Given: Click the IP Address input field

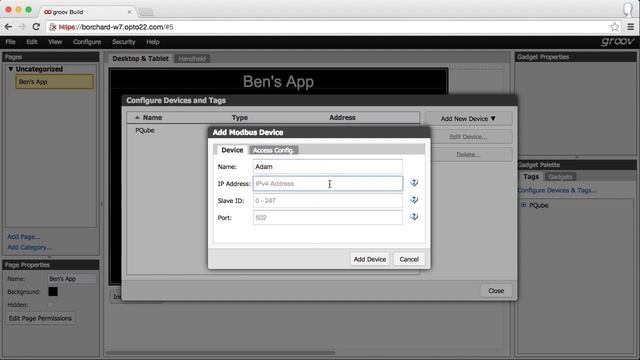Looking at the screenshot, I should [x=327, y=184].
